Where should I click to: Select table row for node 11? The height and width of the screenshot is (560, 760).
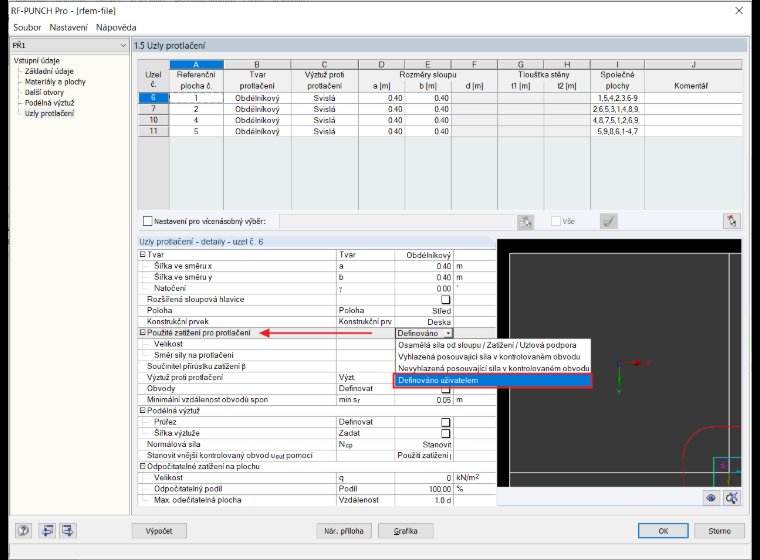pyautogui.click(x=153, y=131)
